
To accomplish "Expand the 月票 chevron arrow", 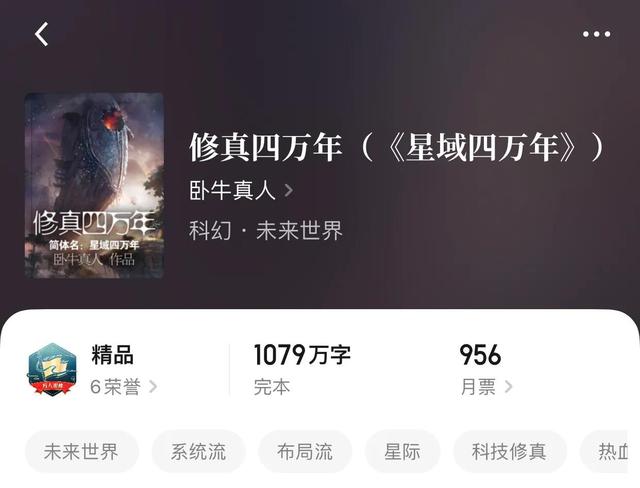I will click(x=508, y=387).
